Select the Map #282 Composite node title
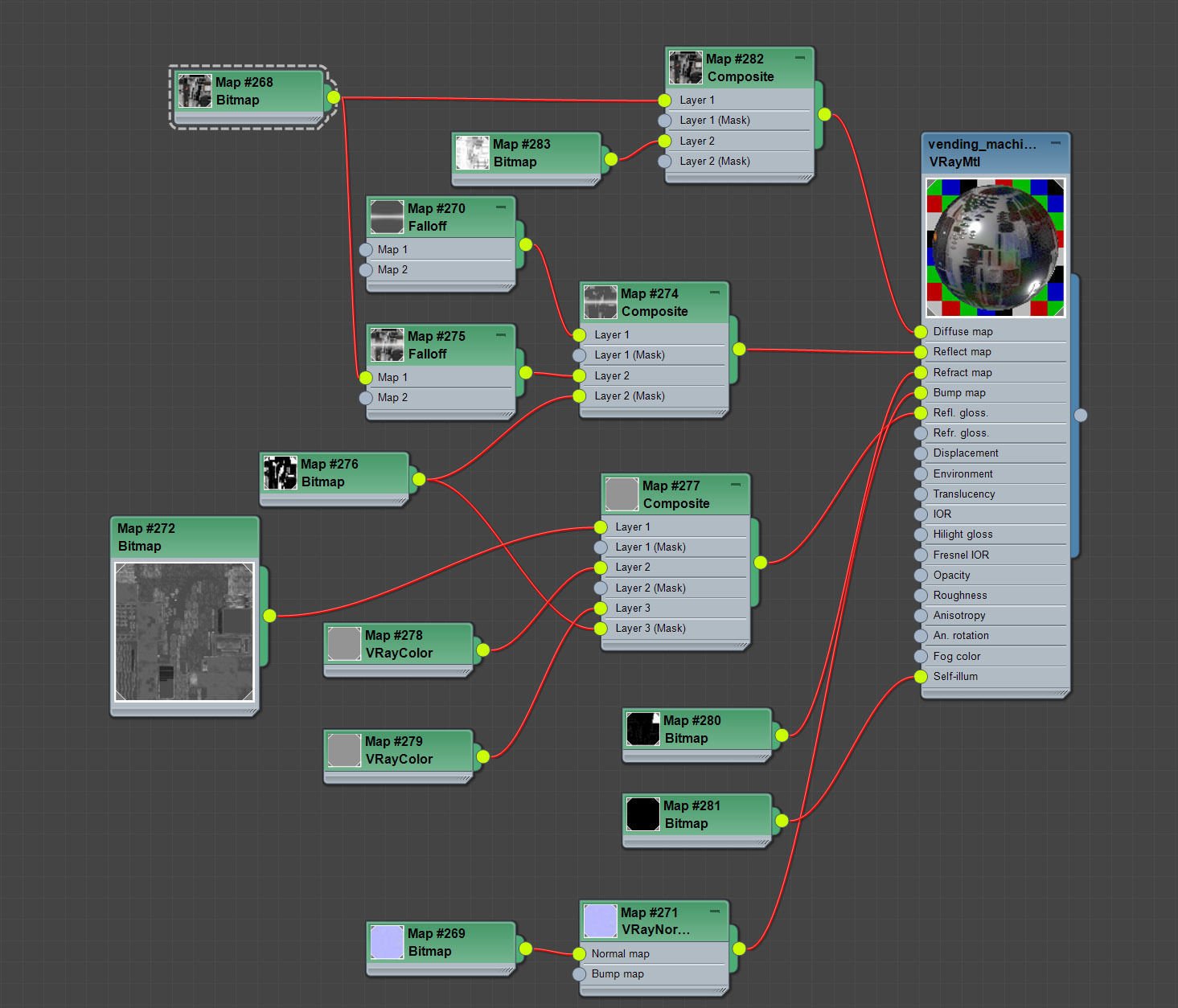This screenshot has height=1008, width=1178. point(740,68)
